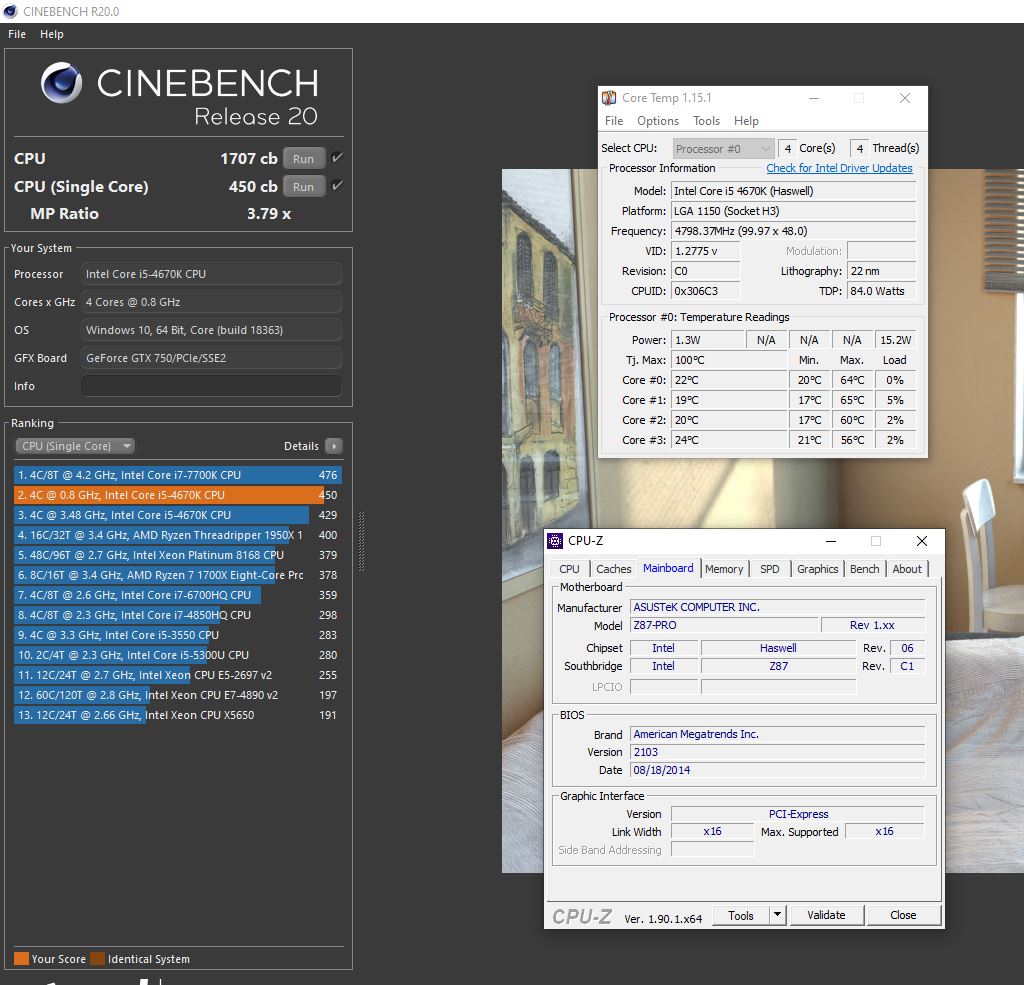Click the Identical System legend swatch

97,958
